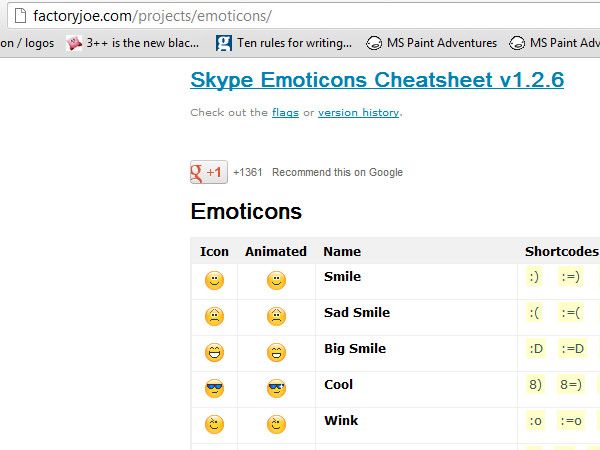600x450 pixels.
Task: Click the Guardian 'Ten rules for writing' bookmark favicon
Action: pyautogui.click(x=223, y=43)
